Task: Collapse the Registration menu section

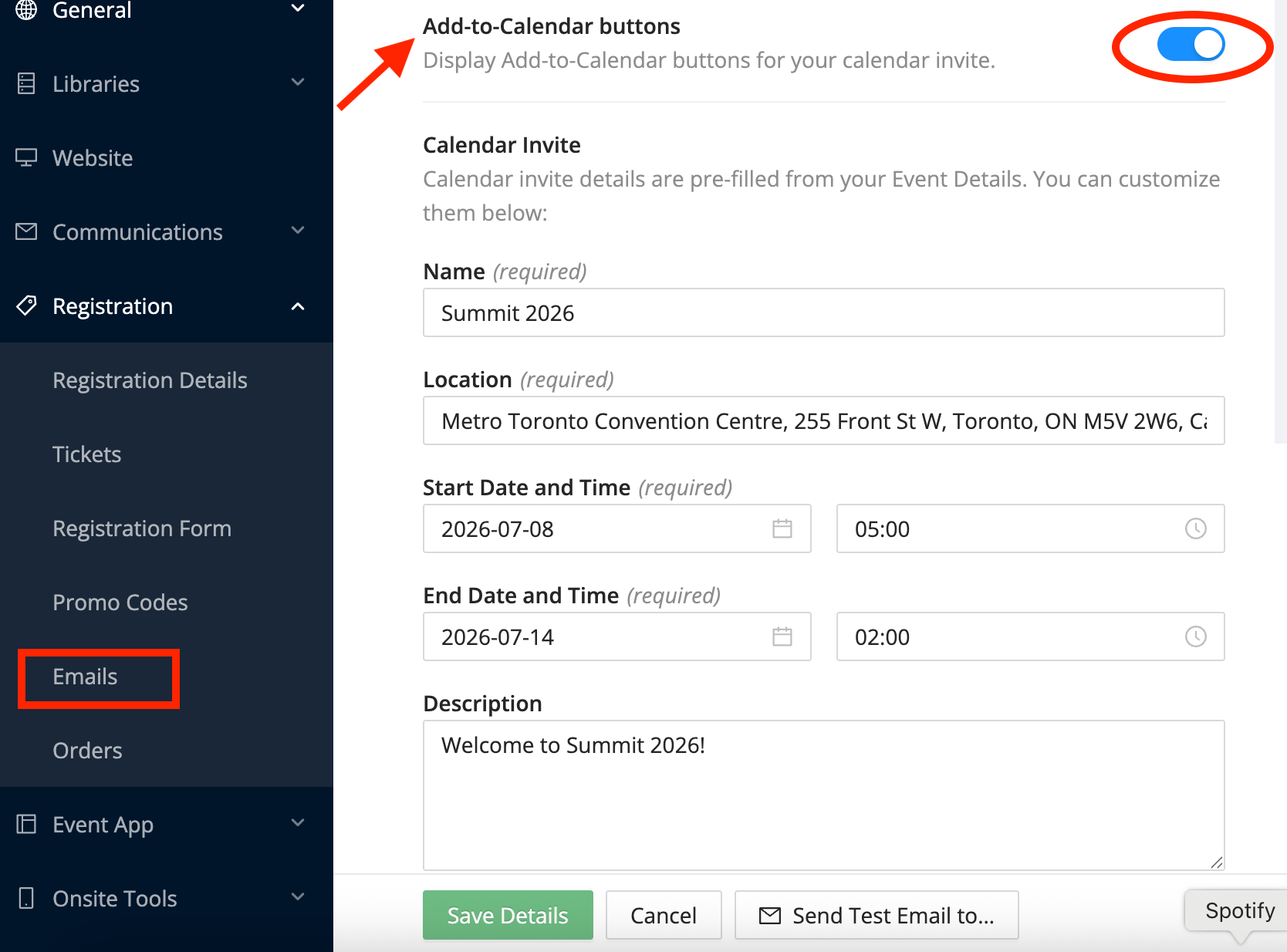Action: (298, 306)
